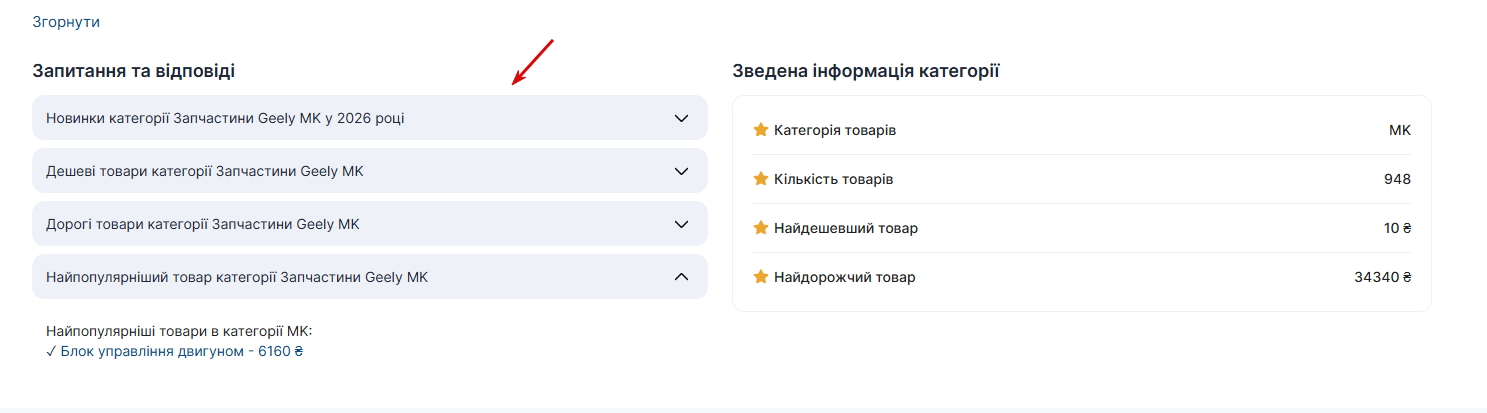Open the Дешеві товари категорії question
Image resolution: width=1487 pixels, height=413 pixels.
[x=205, y=171]
